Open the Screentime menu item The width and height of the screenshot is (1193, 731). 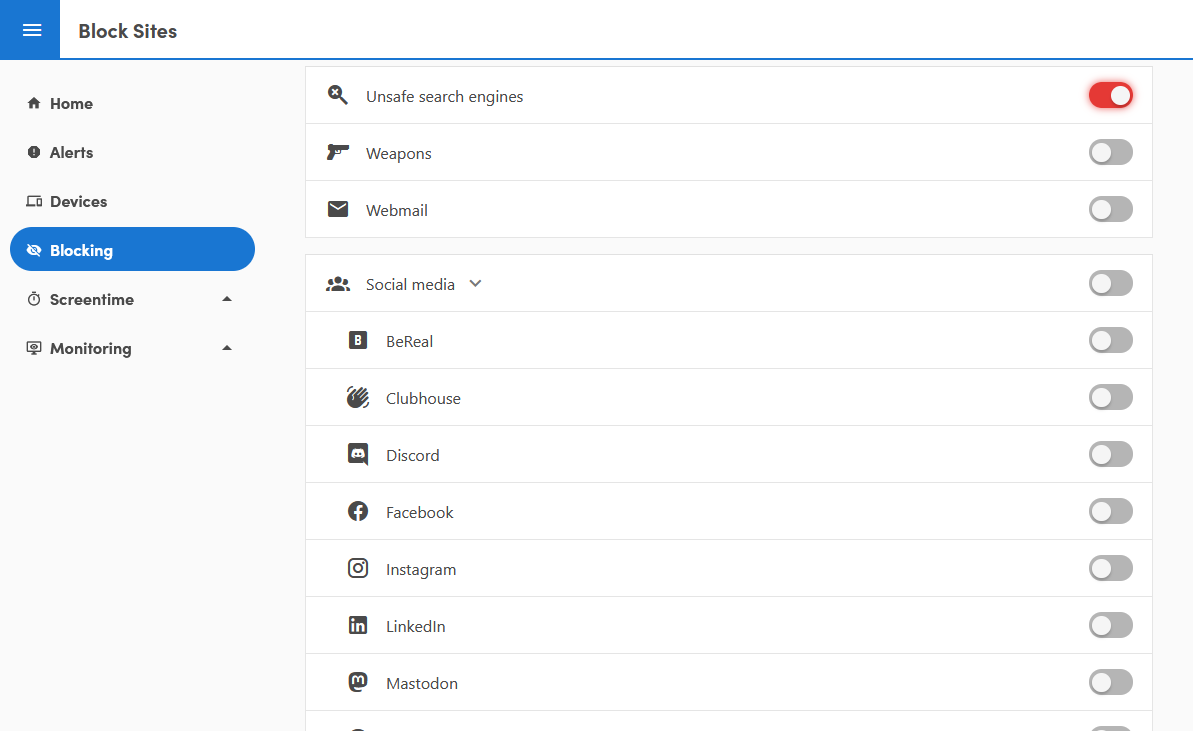pyautogui.click(x=132, y=299)
